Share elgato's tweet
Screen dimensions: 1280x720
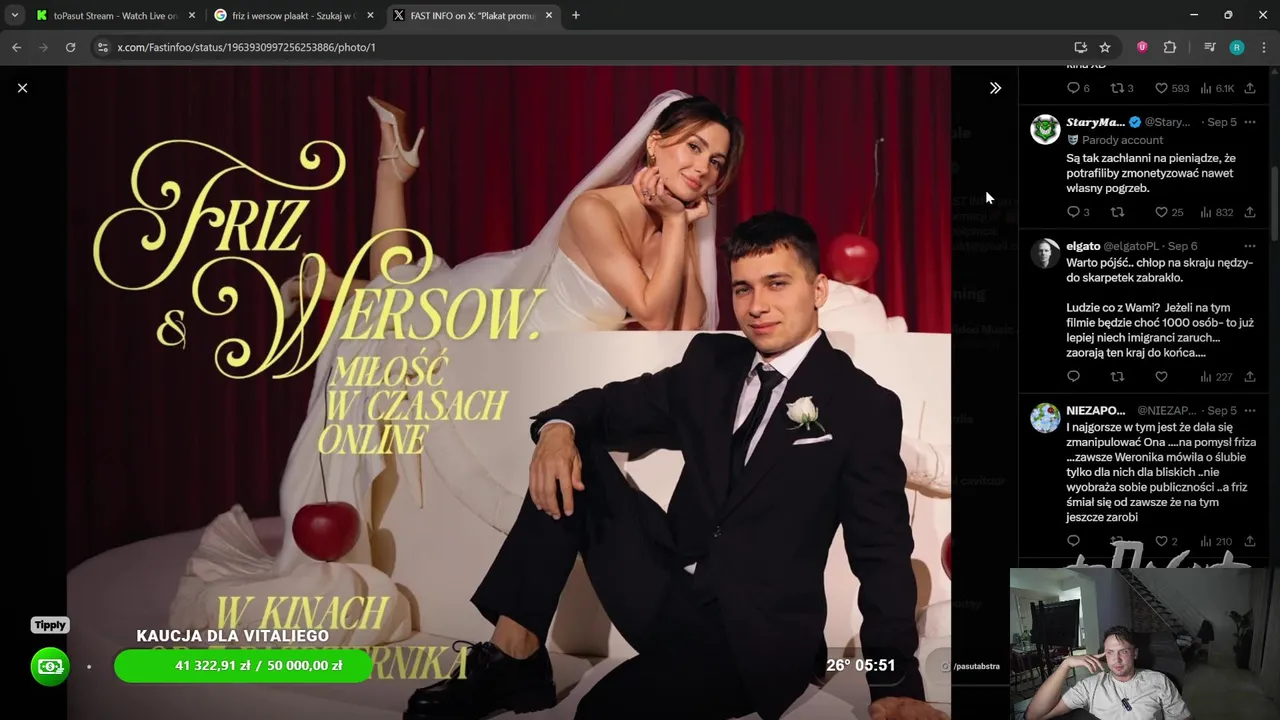tap(1250, 377)
